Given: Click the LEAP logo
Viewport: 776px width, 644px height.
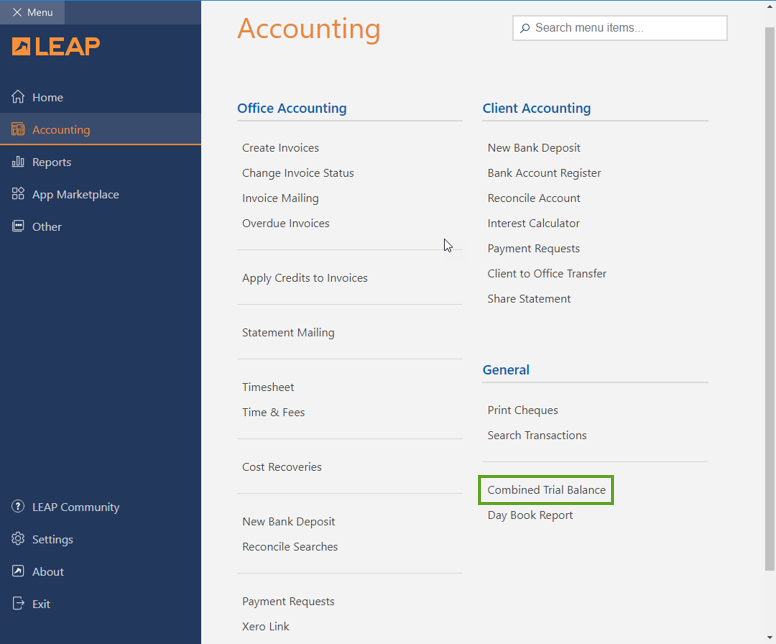Looking at the screenshot, I should [x=56, y=46].
